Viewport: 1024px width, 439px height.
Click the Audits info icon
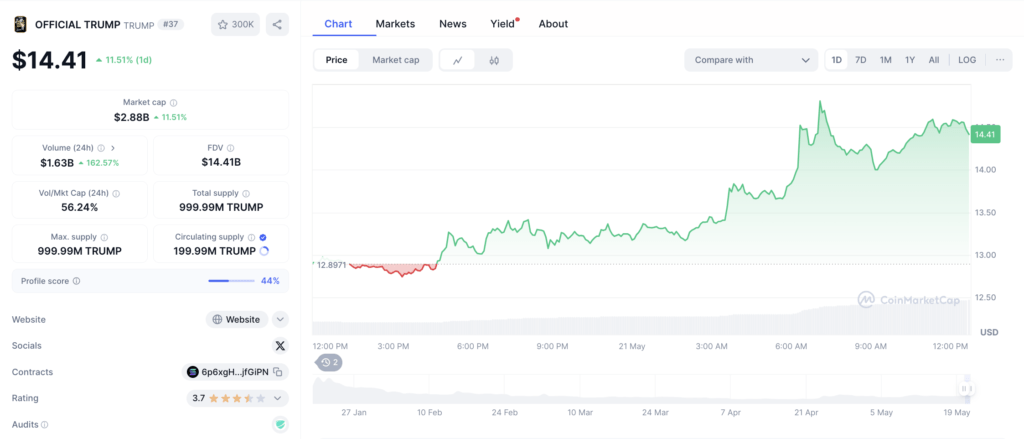[x=44, y=425]
